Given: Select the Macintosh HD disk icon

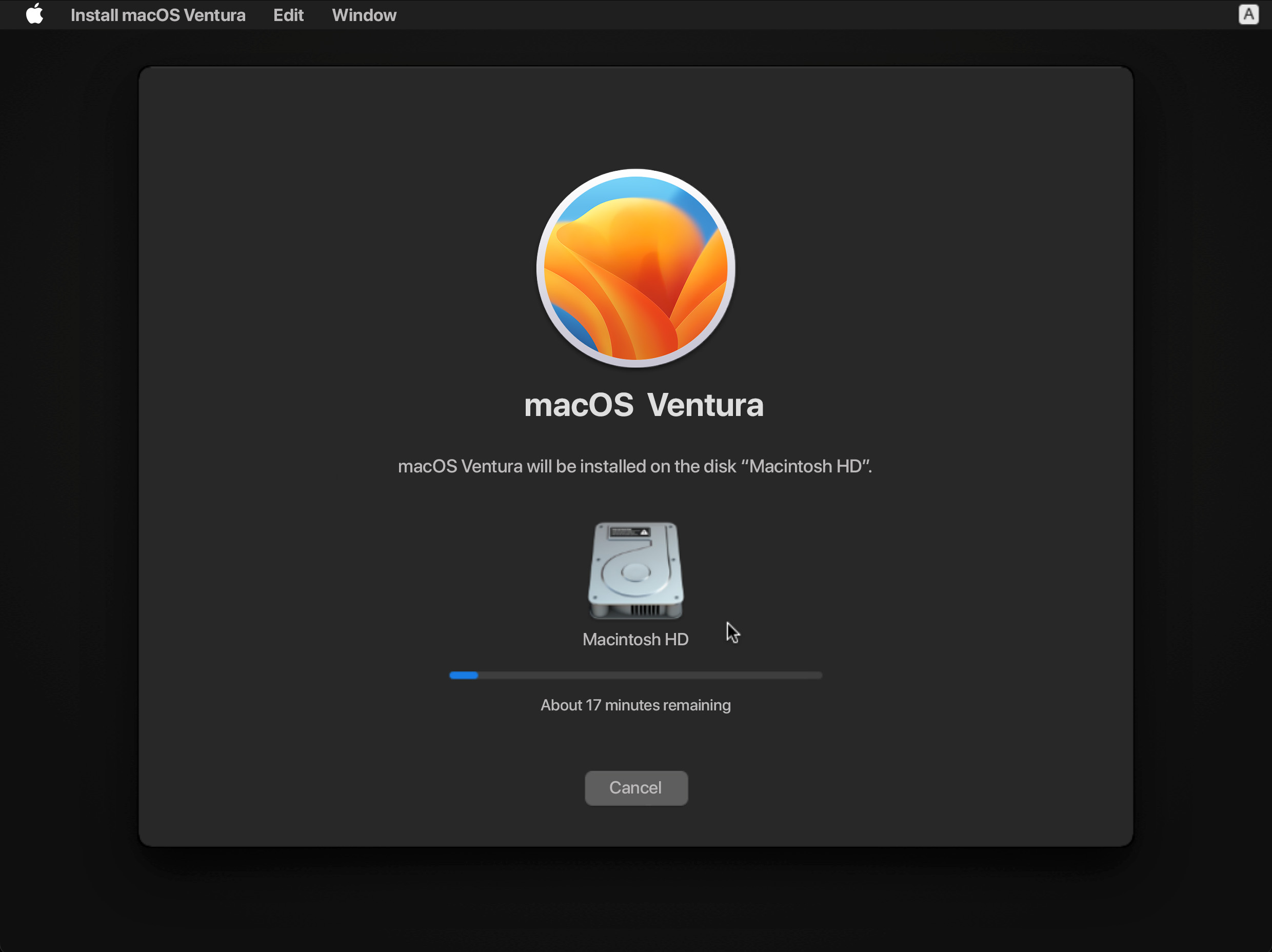Looking at the screenshot, I should coord(635,570).
